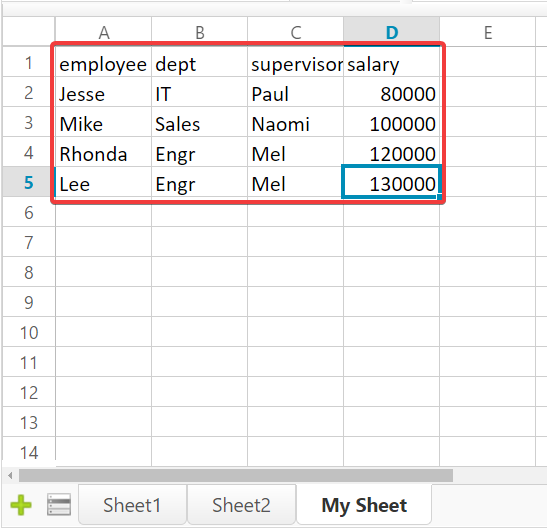547x529 pixels.
Task: Click the left scroll arrow
Action: [10, 475]
